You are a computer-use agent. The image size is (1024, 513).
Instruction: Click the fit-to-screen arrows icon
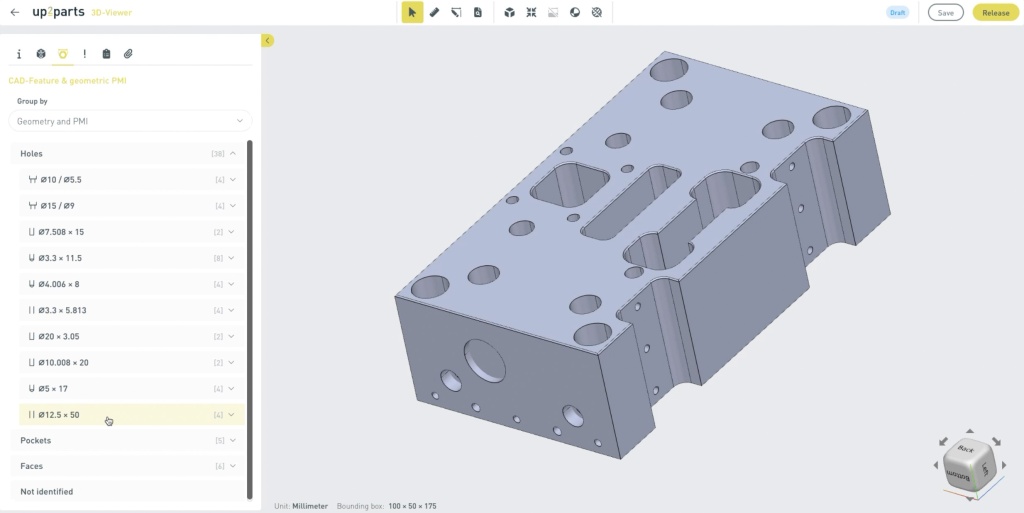pos(531,13)
